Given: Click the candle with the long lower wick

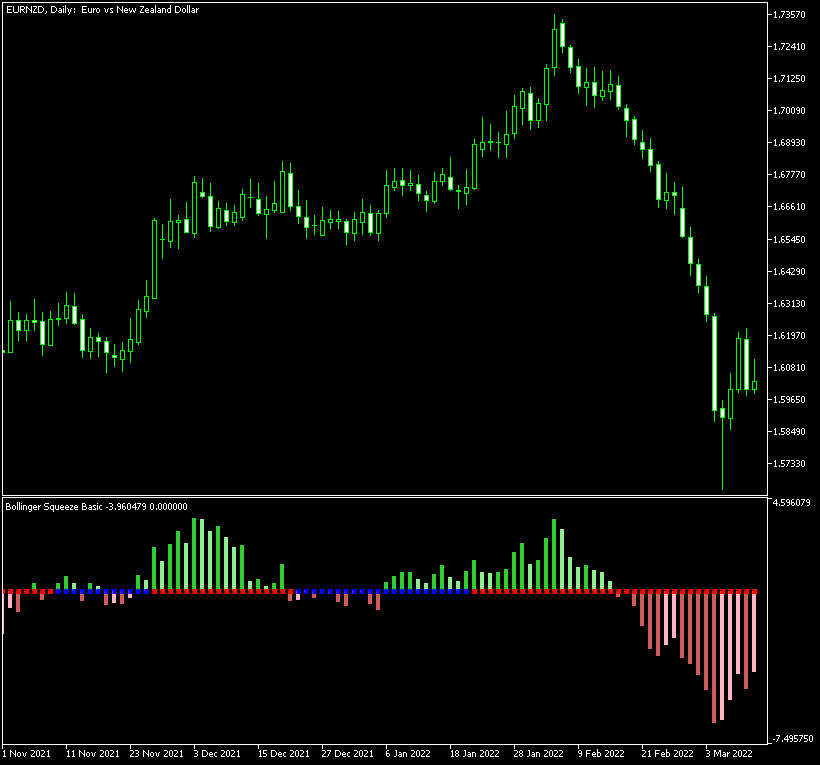Looking at the screenshot, I should 722,440.
